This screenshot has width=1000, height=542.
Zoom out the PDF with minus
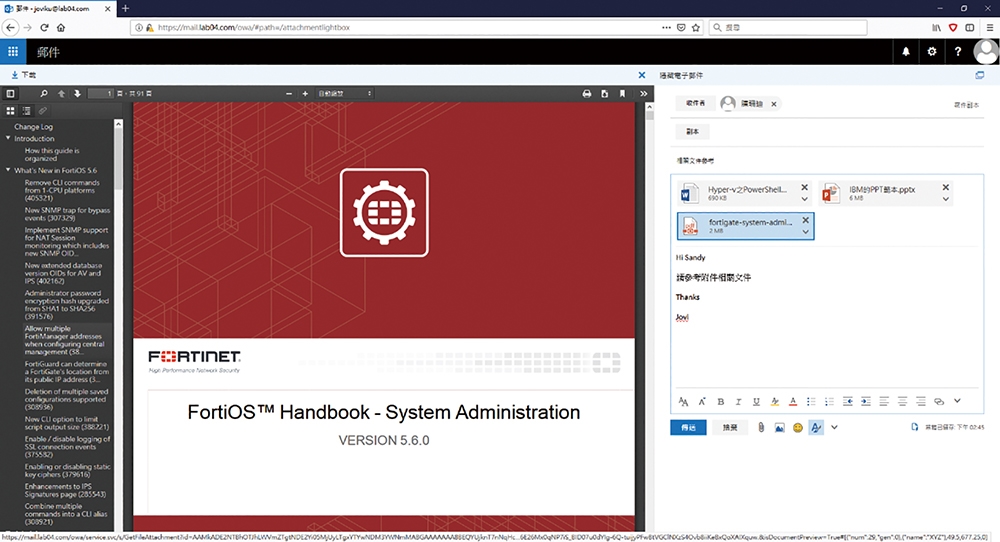tap(289, 94)
